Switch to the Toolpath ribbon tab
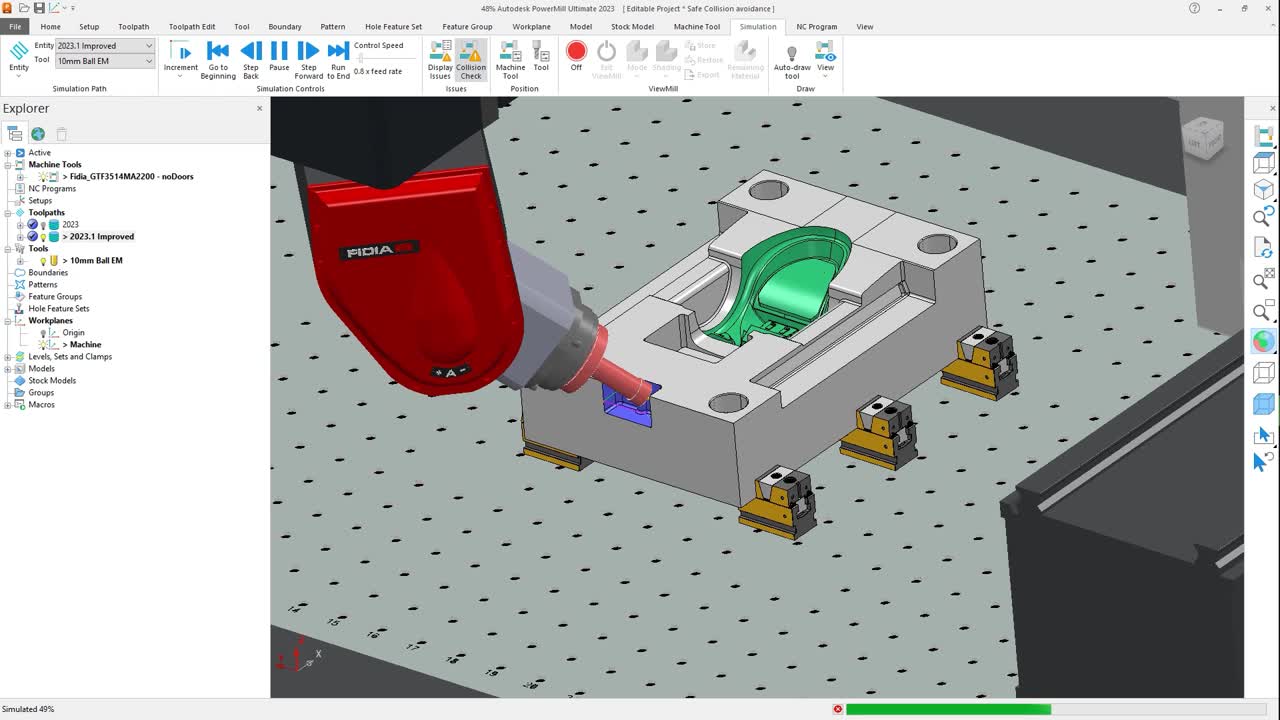This screenshot has height=720, width=1280. point(133,27)
